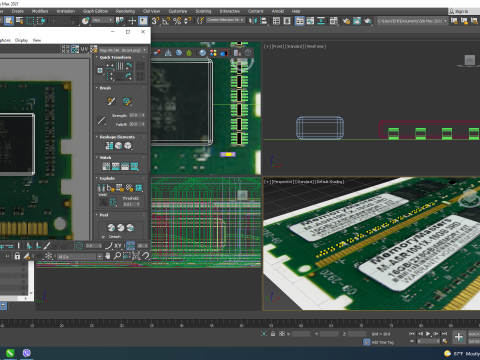Select the Pan hand tool in UV editor
The height and width of the screenshot is (360, 480).
(108, 256)
